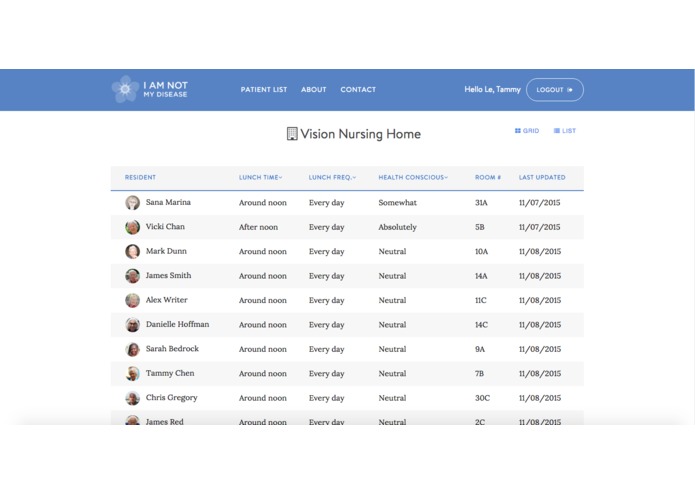Click 'Every day' in Tammy Chen's row
Screen dimensions: 695x494
[x=327, y=373]
